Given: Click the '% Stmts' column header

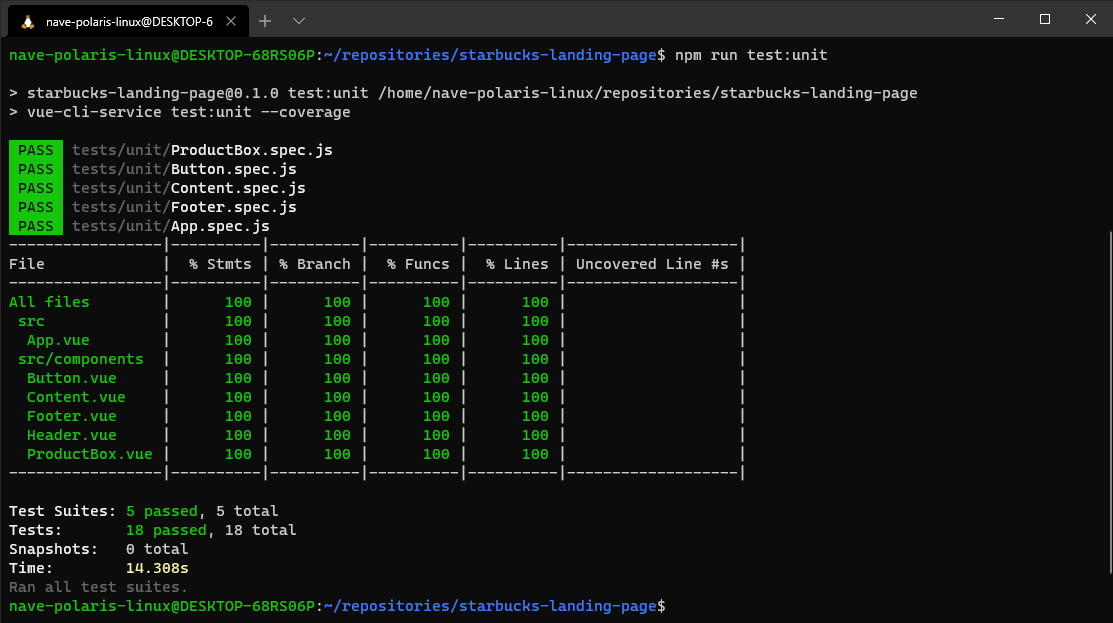Looking at the screenshot, I should coord(220,264).
